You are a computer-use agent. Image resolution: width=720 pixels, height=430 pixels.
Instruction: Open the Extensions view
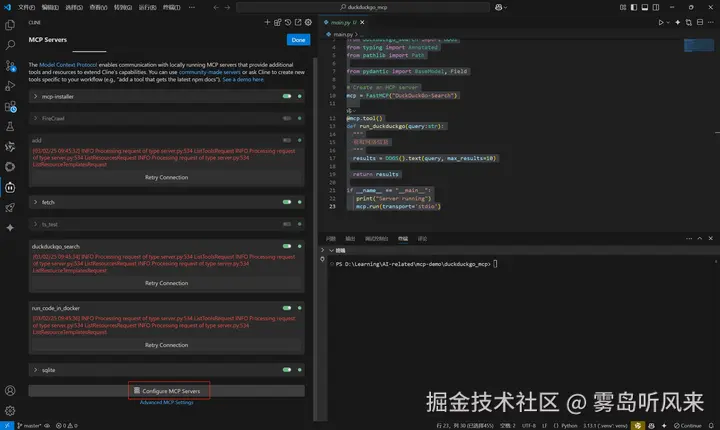tap(10, 107)
